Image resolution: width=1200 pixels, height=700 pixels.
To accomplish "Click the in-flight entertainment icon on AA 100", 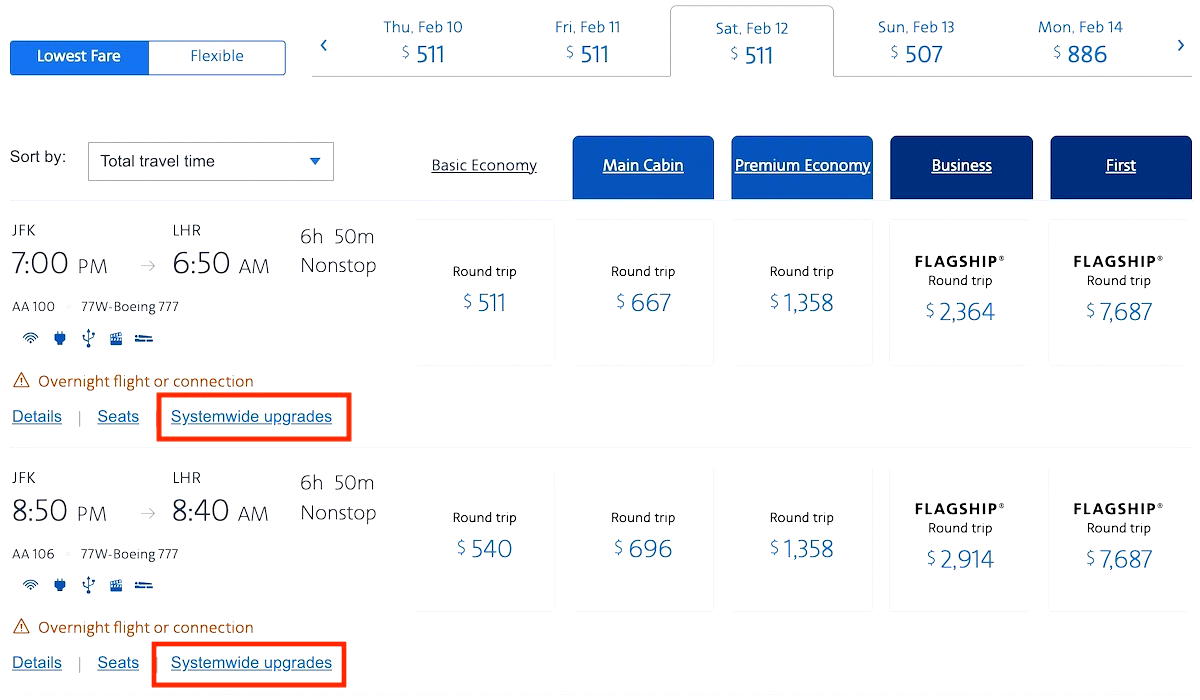I will (x=116, y=338).
